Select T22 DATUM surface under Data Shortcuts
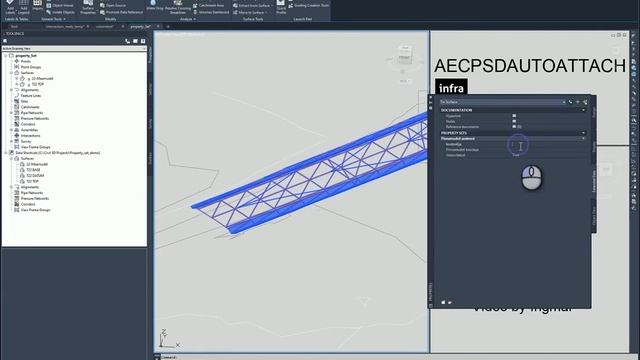 pyautogui.click(x=35, y=176)
